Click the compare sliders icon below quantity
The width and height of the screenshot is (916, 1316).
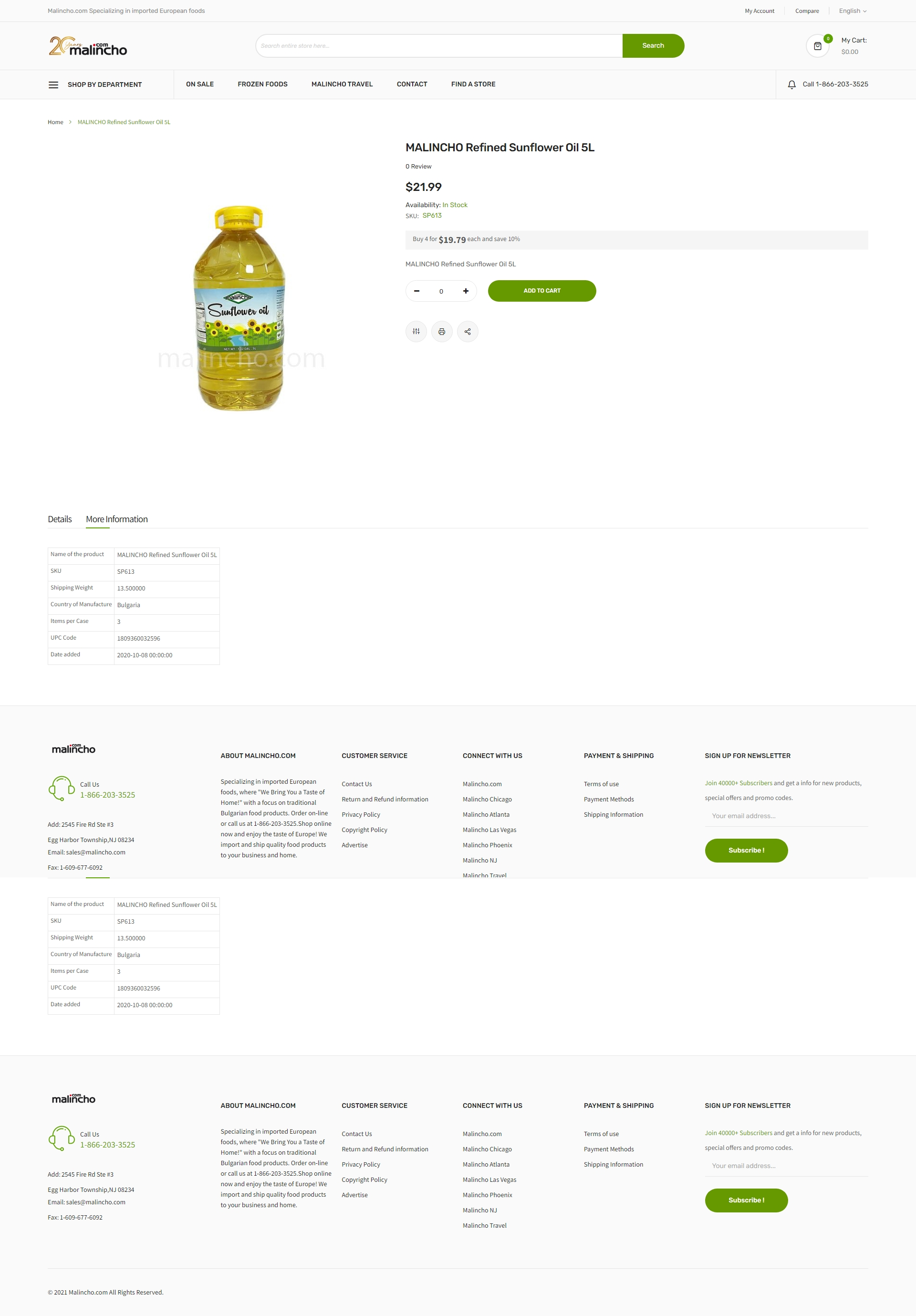click(x=416, y=331)
